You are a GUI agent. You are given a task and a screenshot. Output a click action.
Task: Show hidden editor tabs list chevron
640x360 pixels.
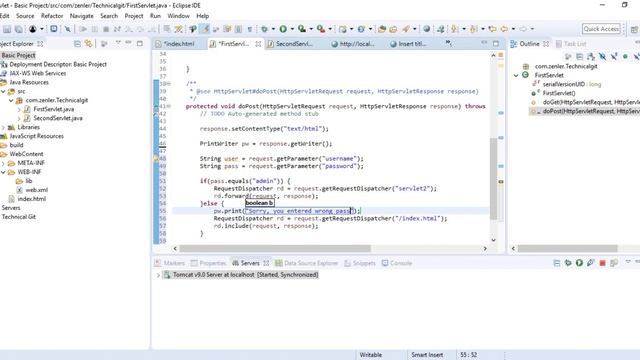point(448,43)
